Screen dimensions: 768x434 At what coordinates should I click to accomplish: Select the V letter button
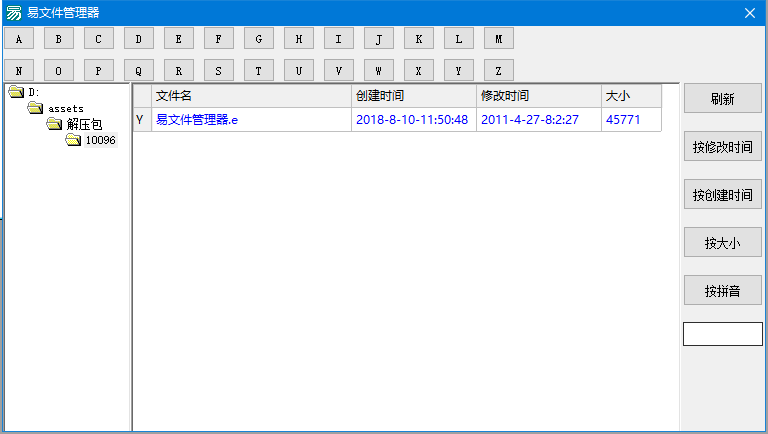click(338, 71)
